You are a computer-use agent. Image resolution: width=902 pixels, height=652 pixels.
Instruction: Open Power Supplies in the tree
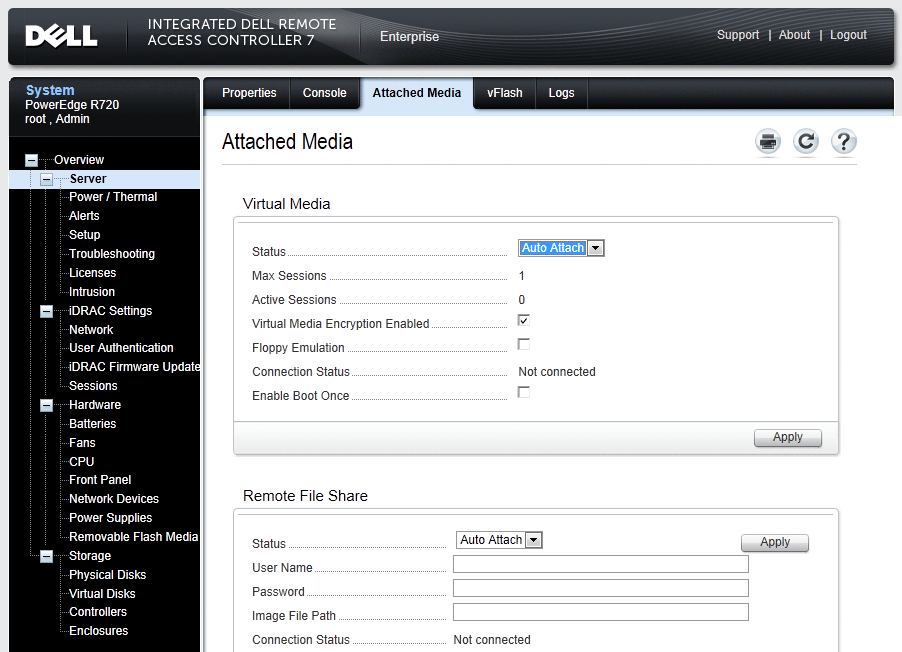[x=110, y=518]
